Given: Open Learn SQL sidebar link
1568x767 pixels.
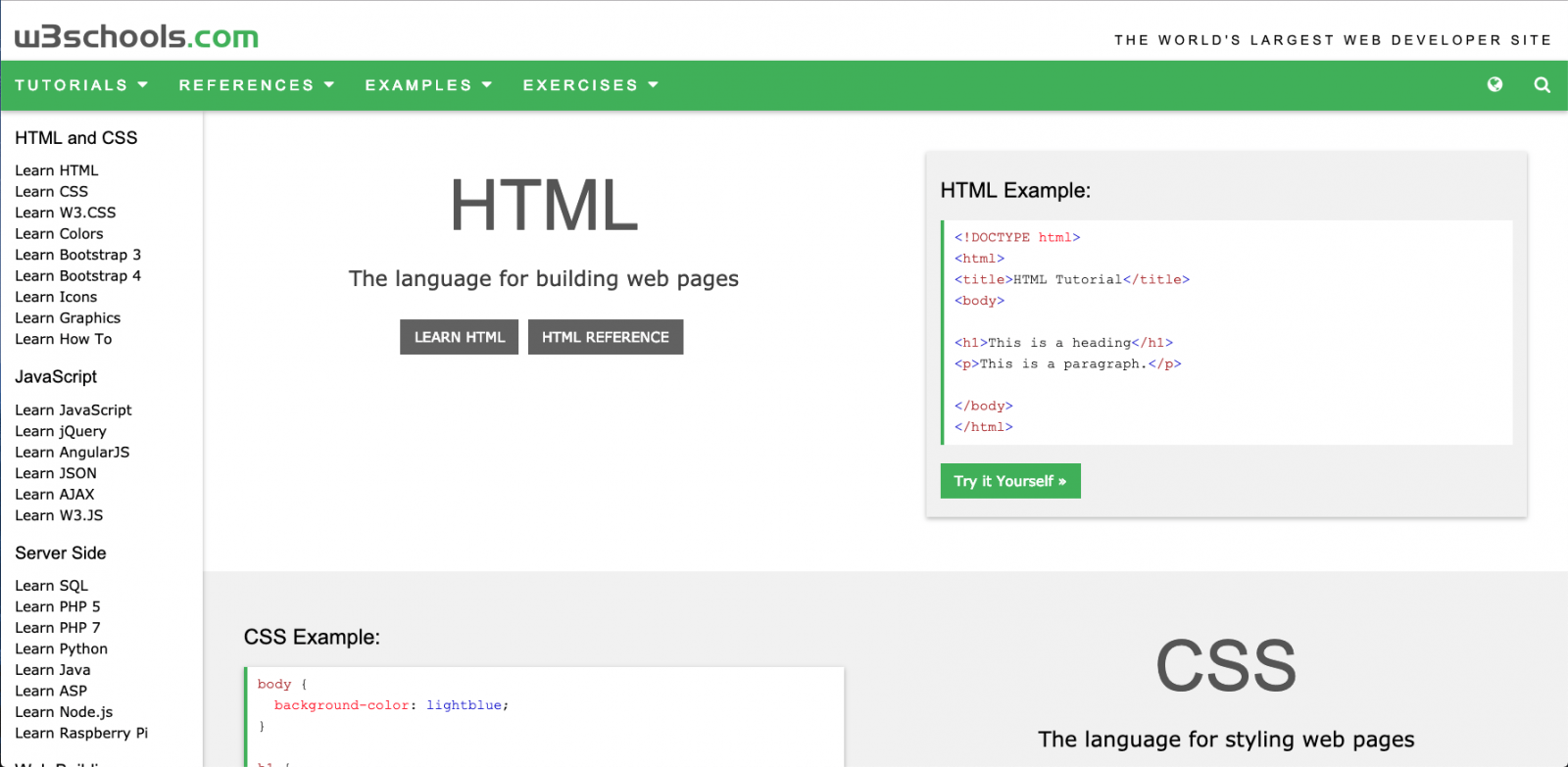Looking at the screenshot, I should coord(52,586).
